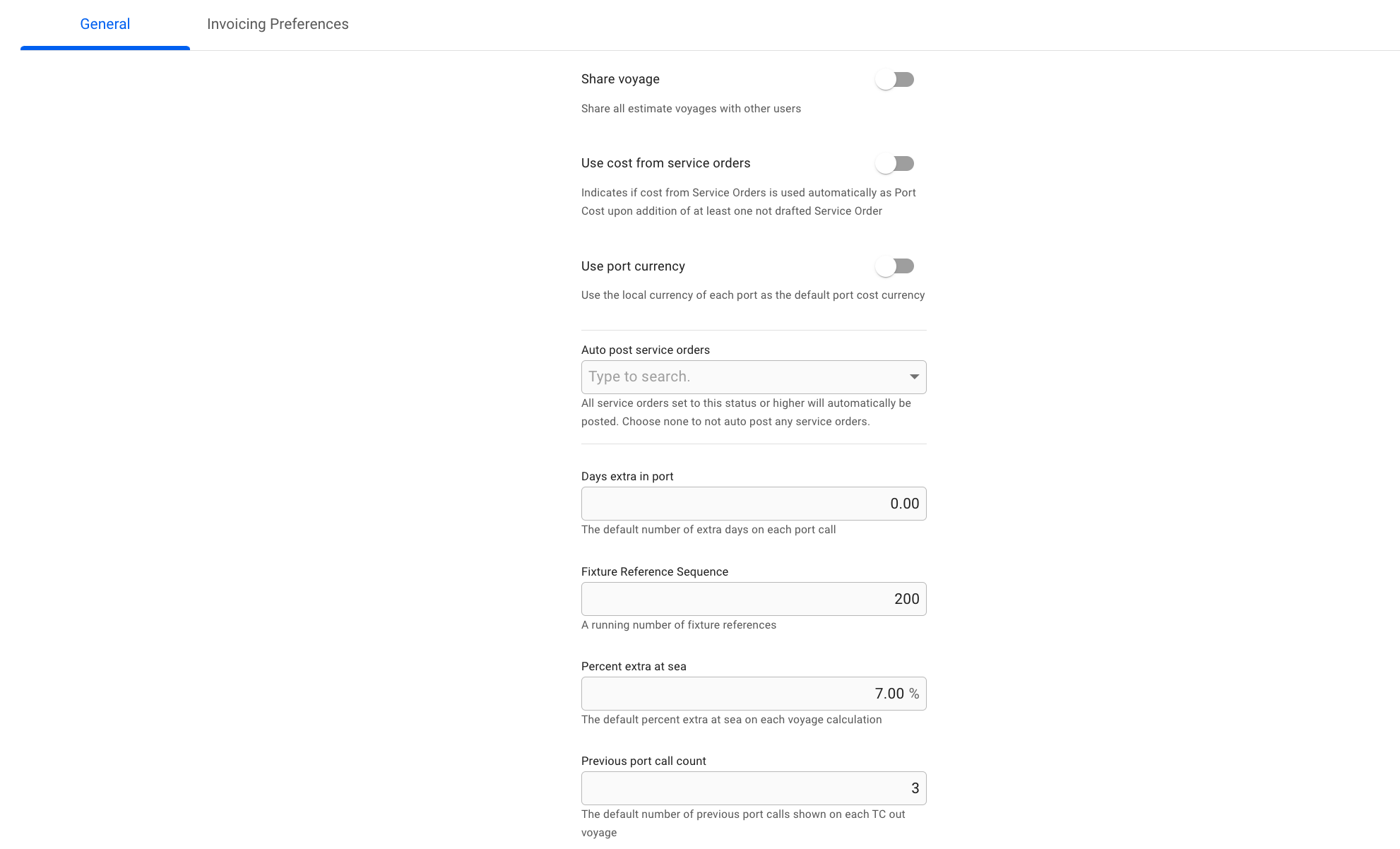Click the Previous port call count label
1400x849 pixels.
point(643,761)
